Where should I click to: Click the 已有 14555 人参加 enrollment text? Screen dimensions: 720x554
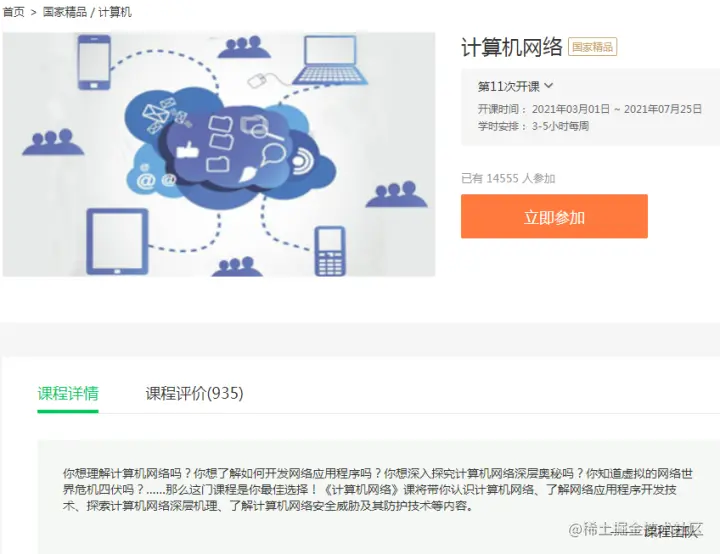(508, 178)
